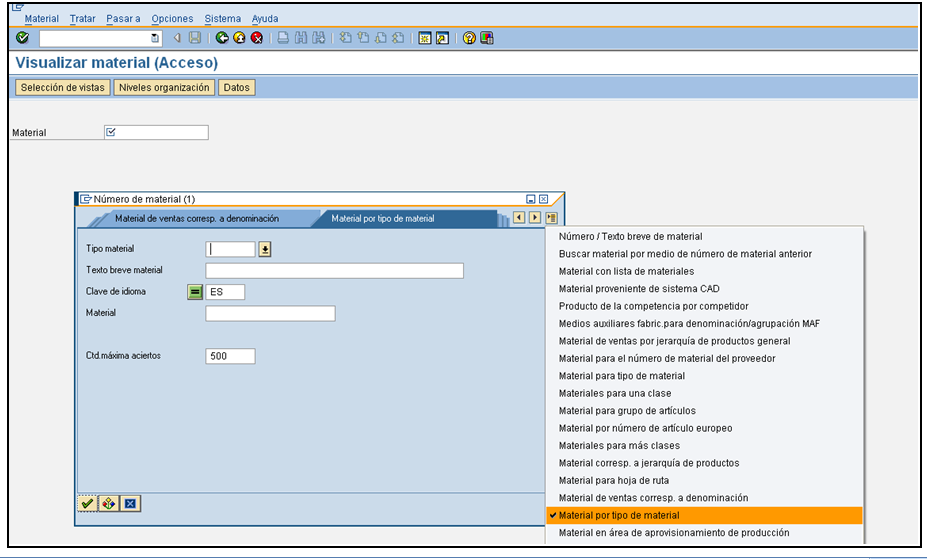927x559 pixels.
Task: Choose Material con lista de materiales
Action: [x=704, y=271]
